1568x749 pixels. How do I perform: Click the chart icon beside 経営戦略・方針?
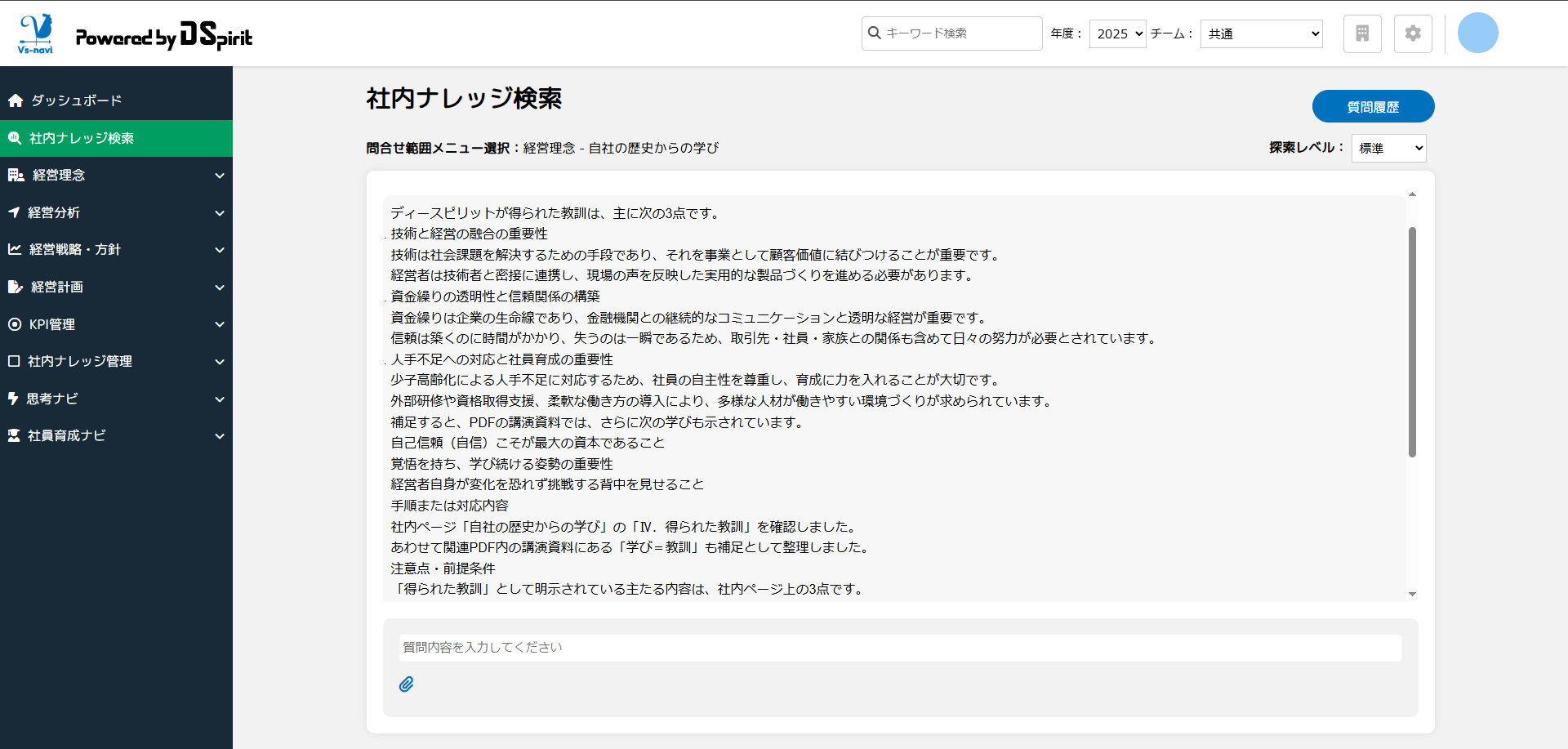pos(15,249)
